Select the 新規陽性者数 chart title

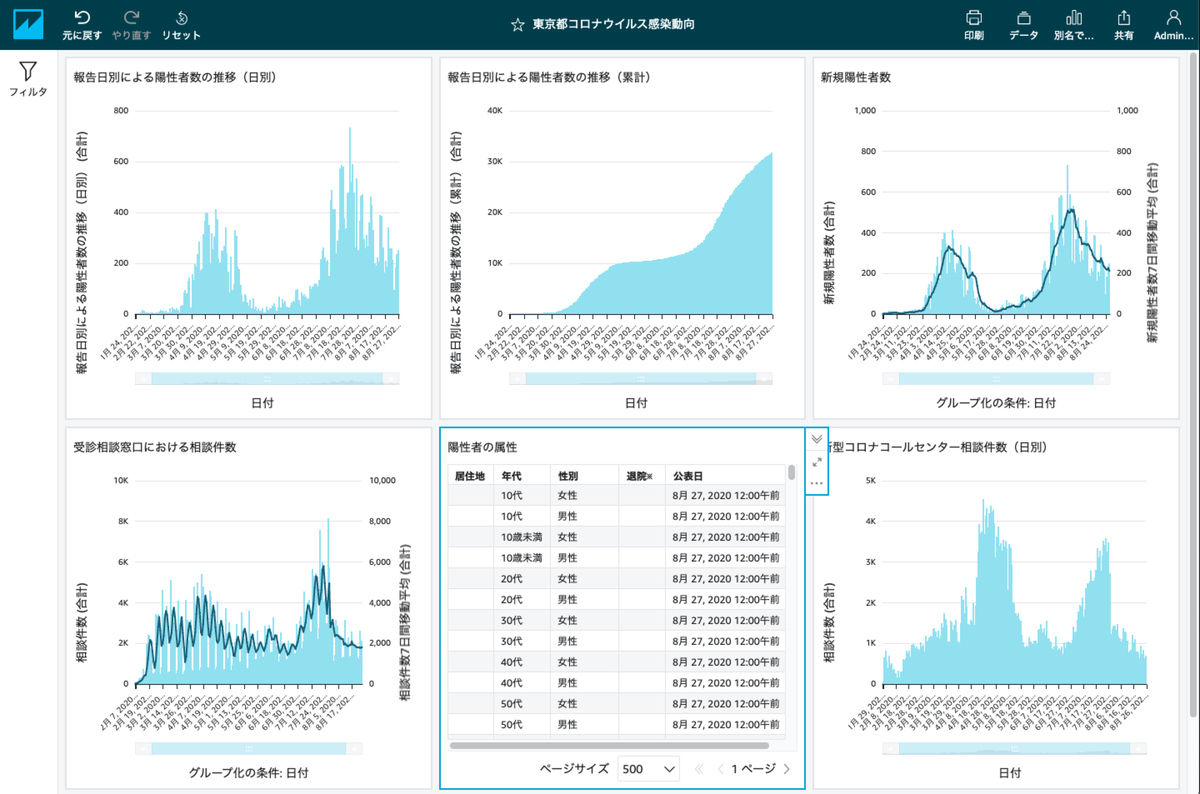856,77
